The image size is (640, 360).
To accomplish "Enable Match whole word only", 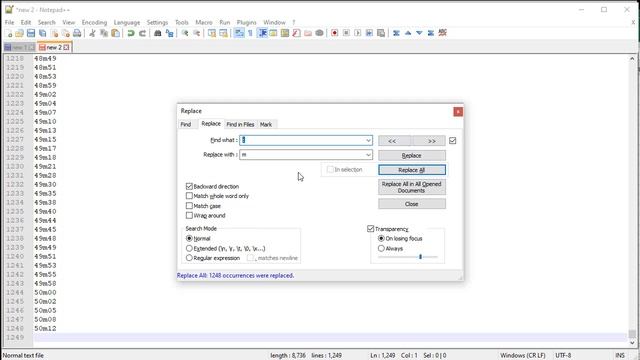I will [x=189, y=196].
